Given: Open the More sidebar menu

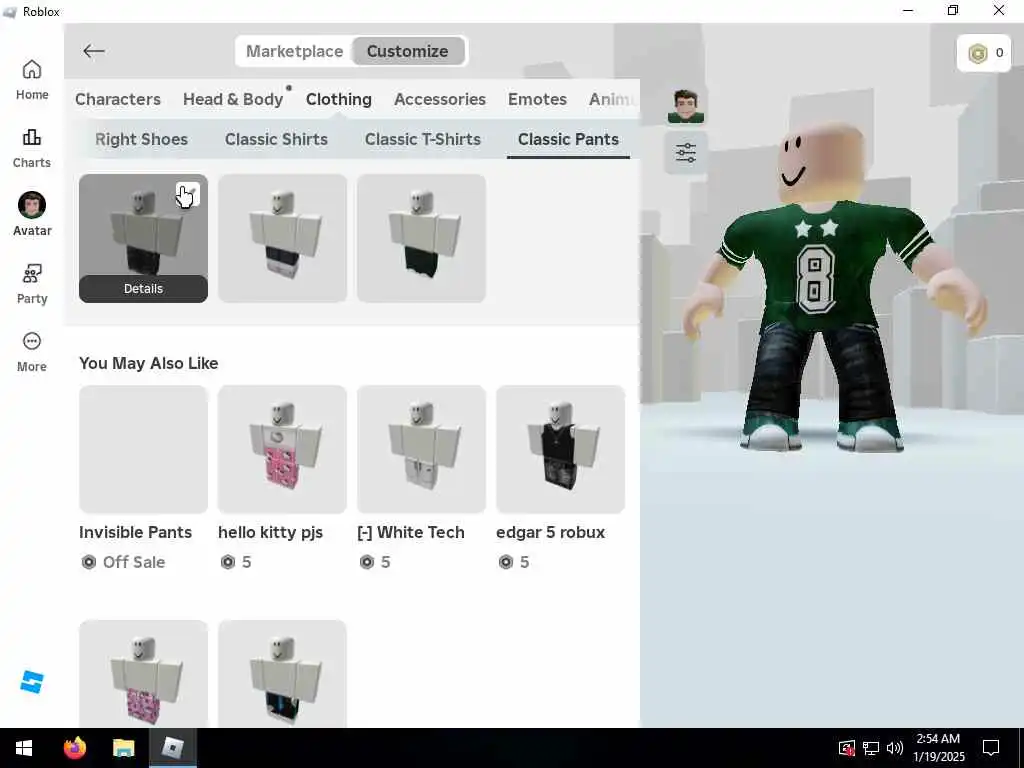Looking at the screenshot, I should click(31, 352).
